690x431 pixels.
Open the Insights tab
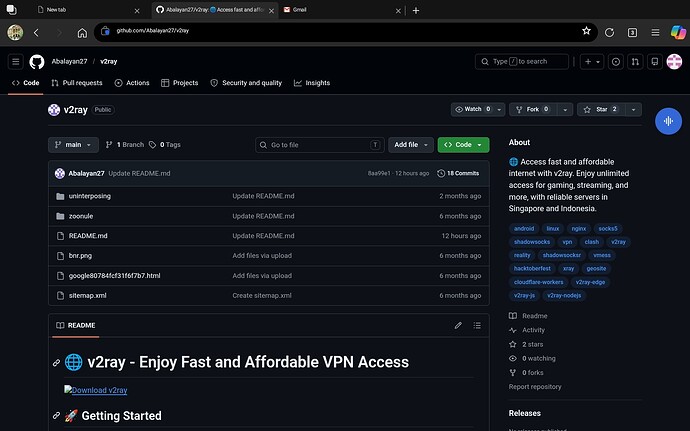[x=312, y=83]
